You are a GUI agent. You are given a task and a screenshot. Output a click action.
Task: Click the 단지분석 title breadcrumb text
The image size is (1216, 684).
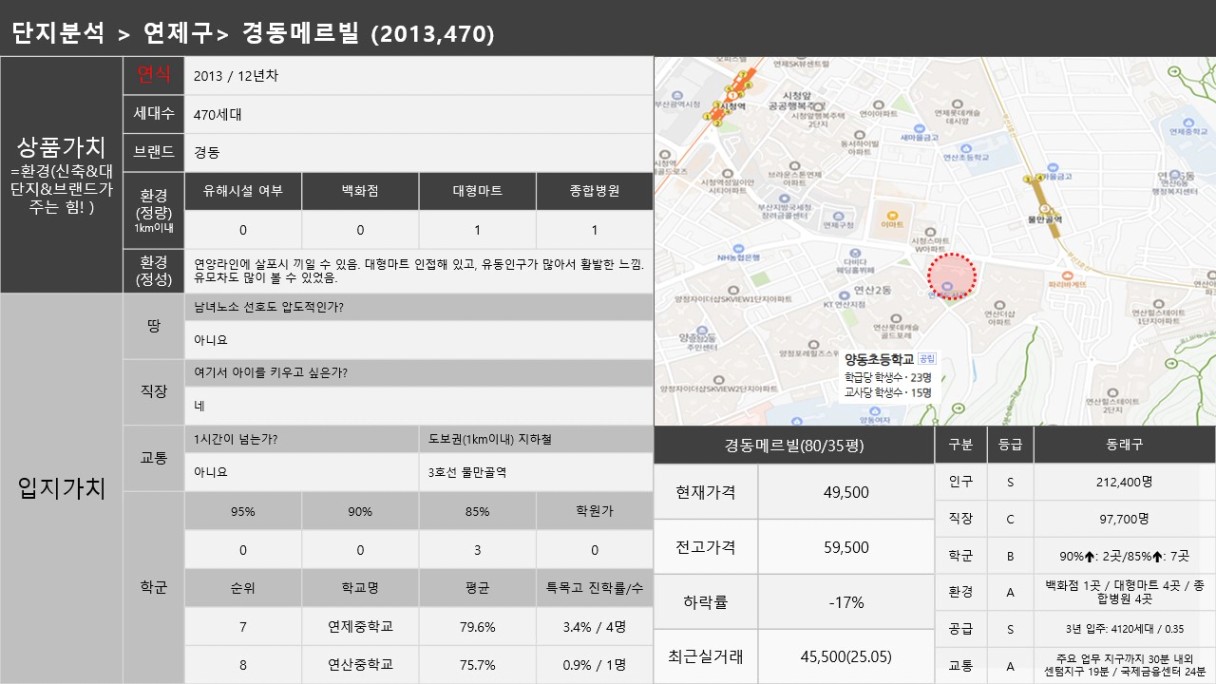coord(58,33)
